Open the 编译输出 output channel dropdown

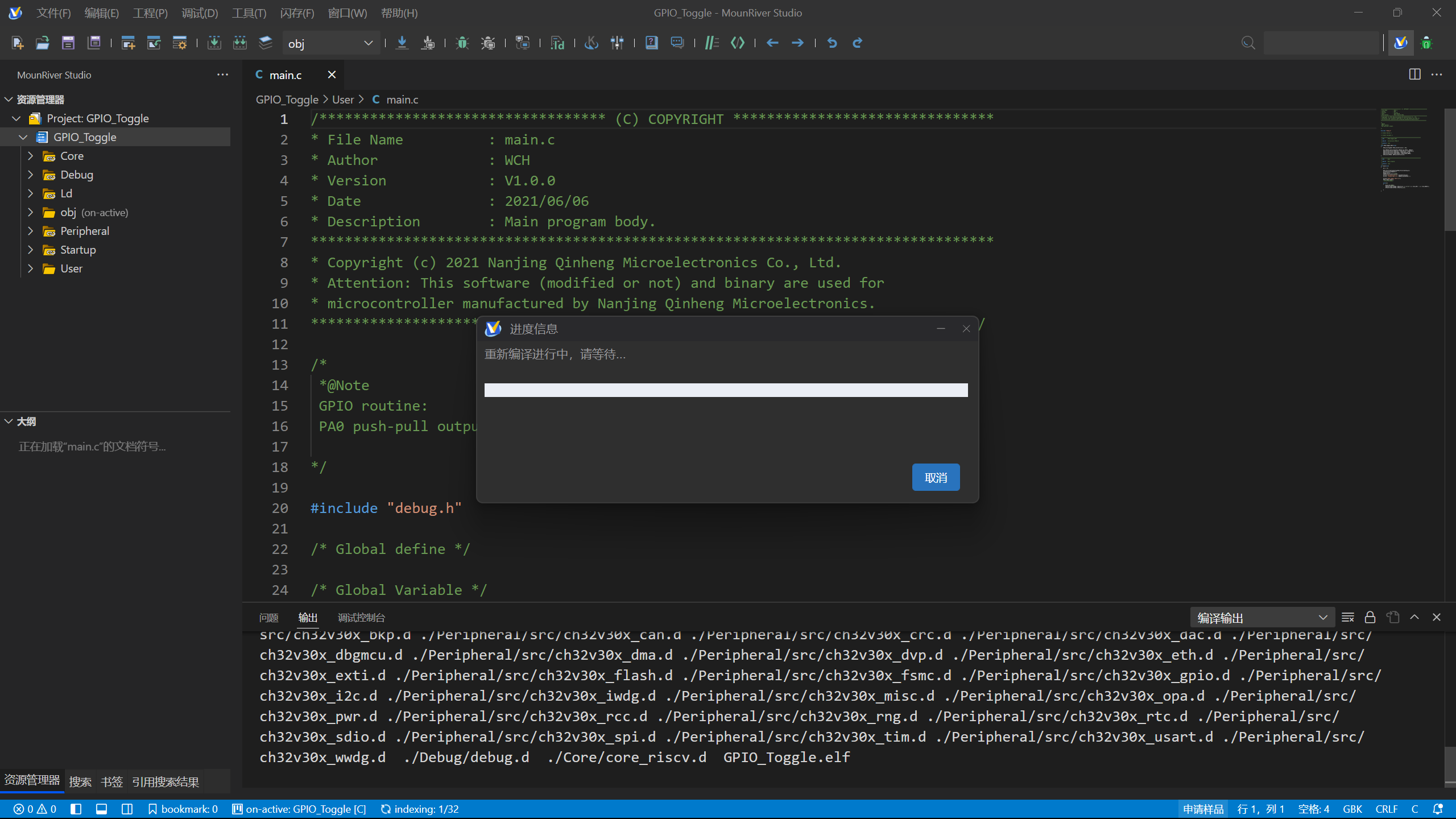(x=1261, y=618)
